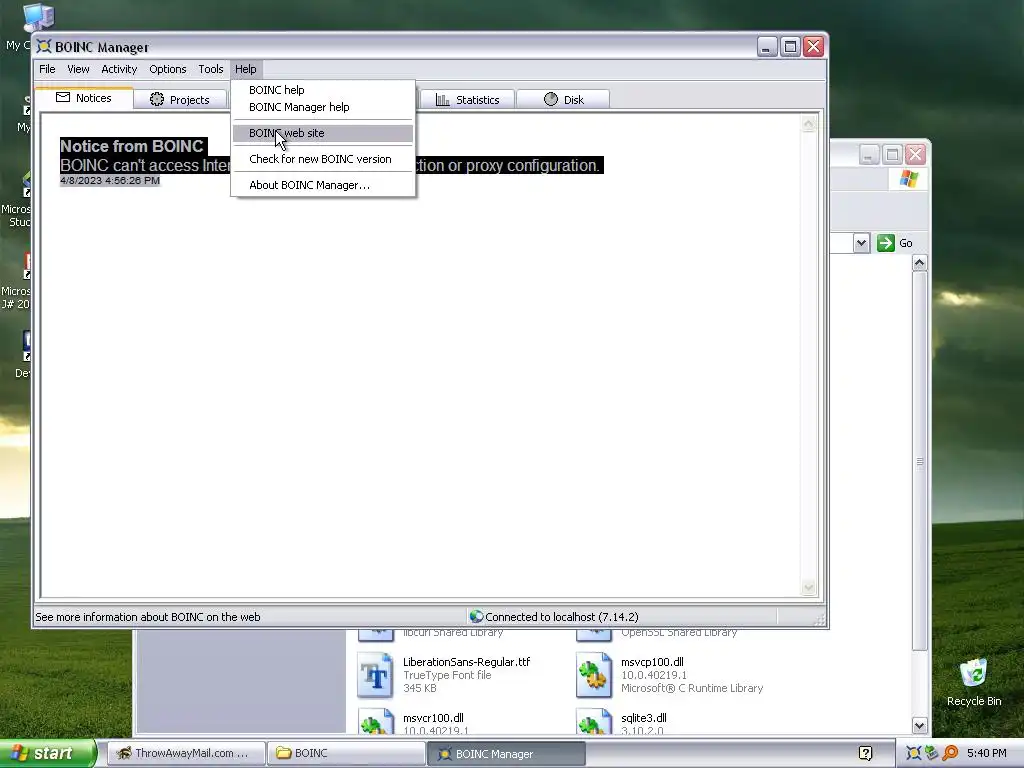Open the Options menu
Screen dimensions: 1024x768
168,69
